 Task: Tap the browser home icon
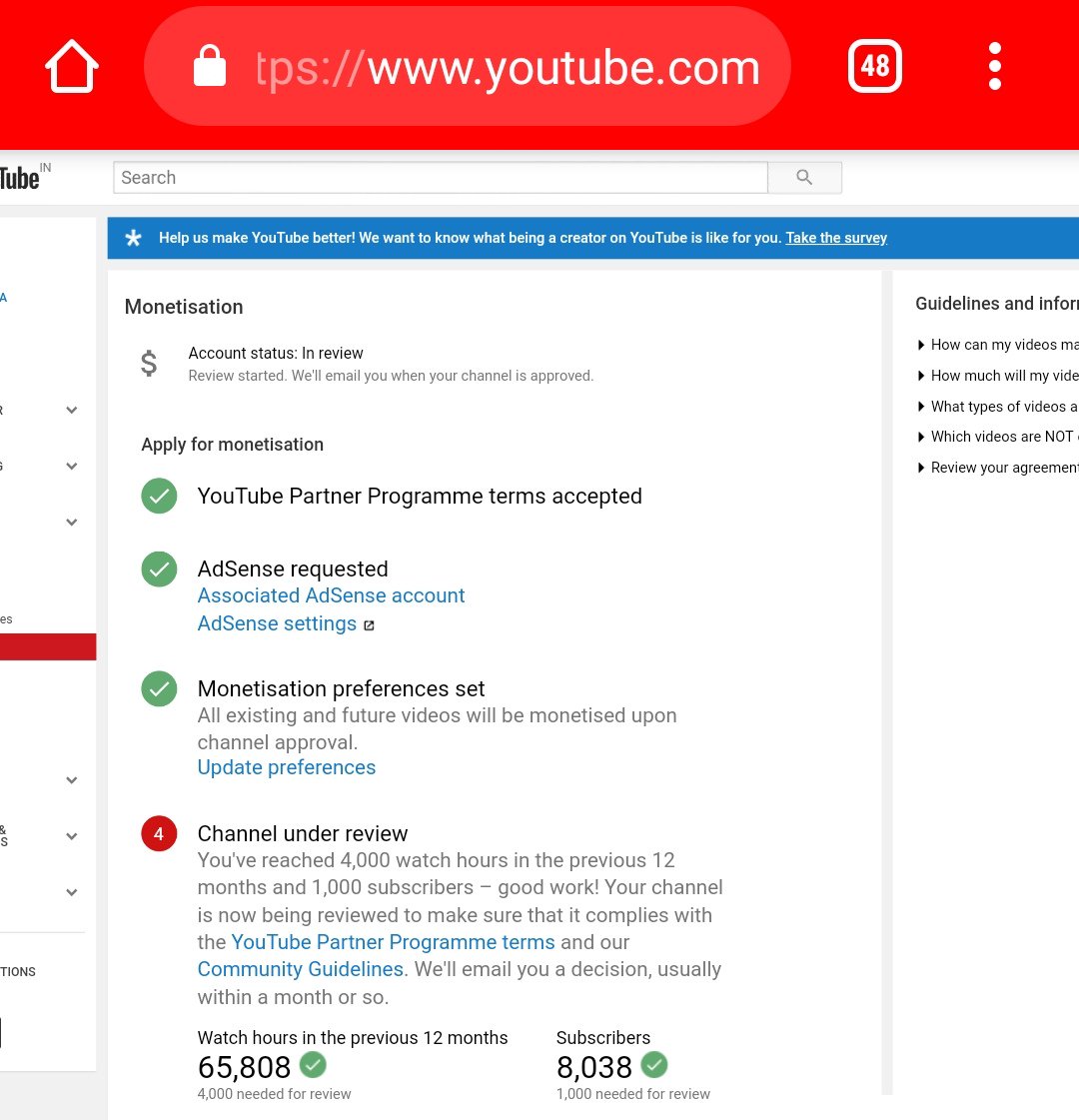coord(71,66)
